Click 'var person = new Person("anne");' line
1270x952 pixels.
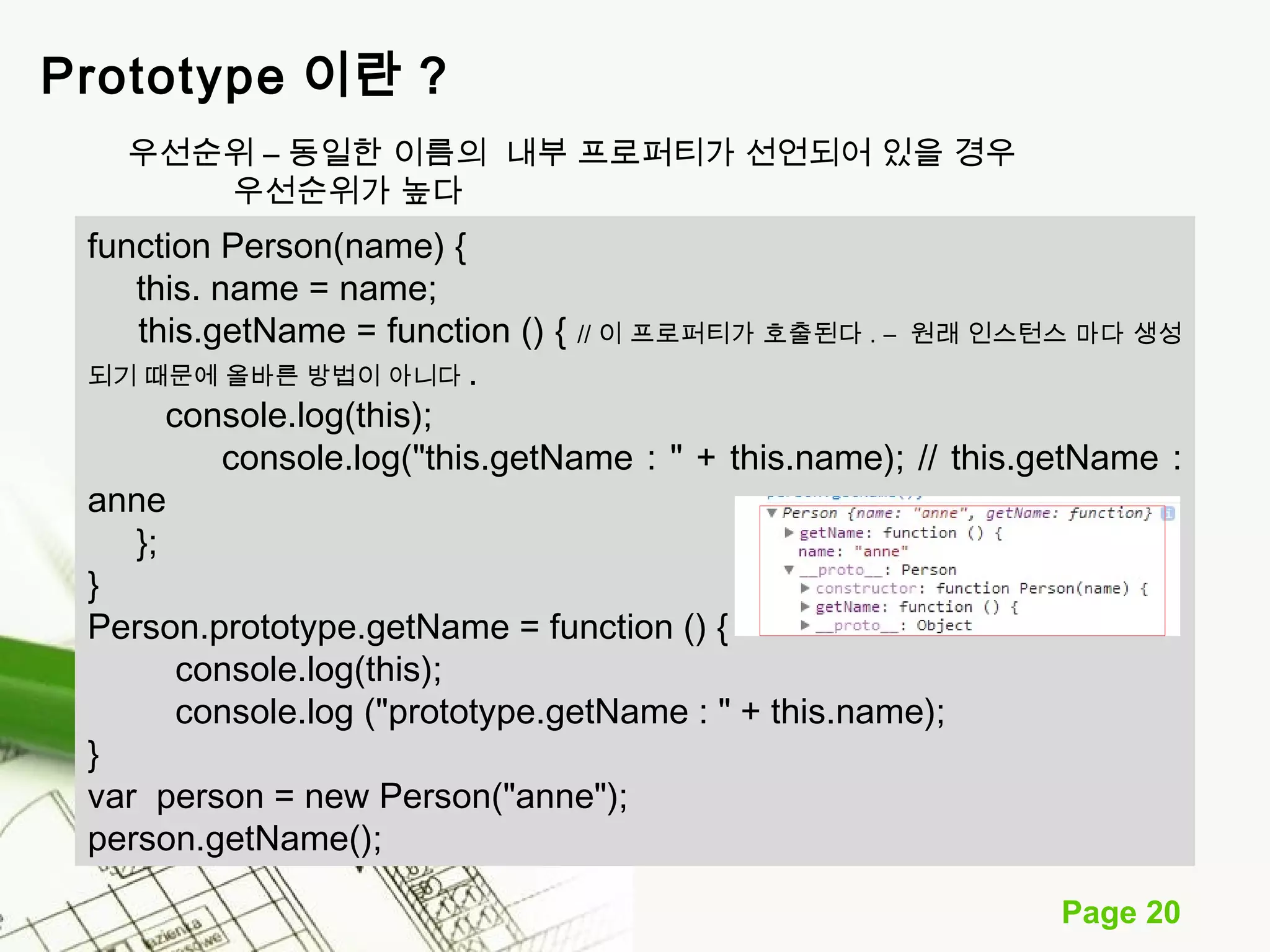(358, 796)
